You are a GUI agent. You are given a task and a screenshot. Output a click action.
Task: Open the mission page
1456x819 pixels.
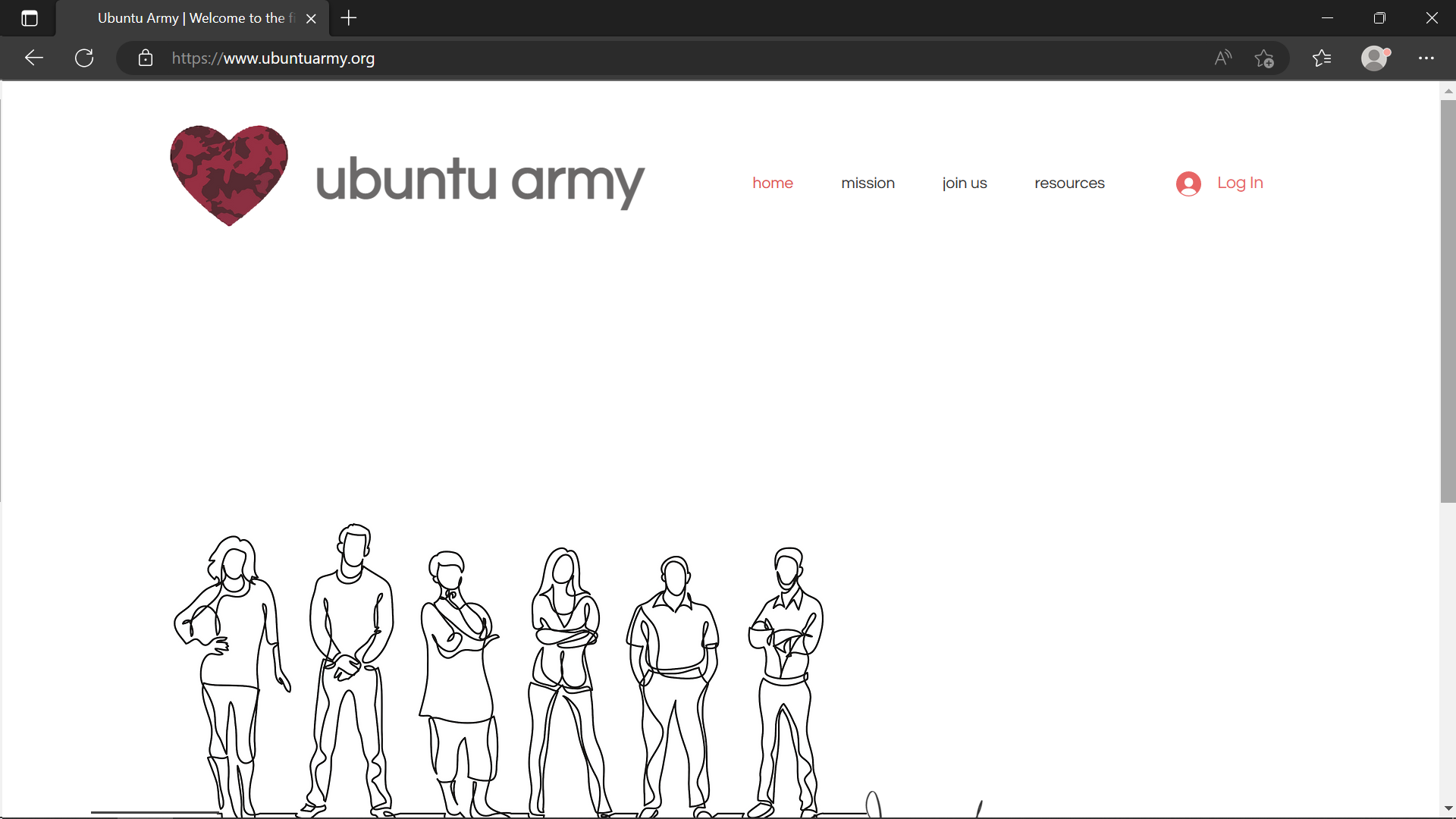[868, 183]
